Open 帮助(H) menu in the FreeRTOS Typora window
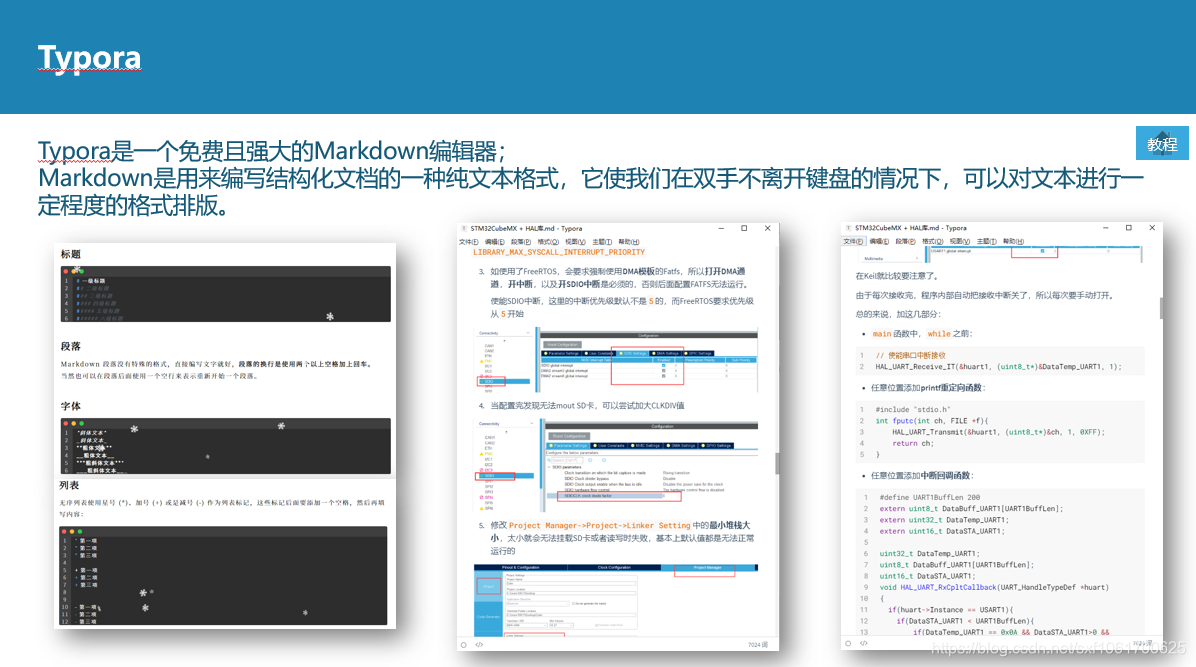Screen dimensions: 1196x667 click(x=629, y=242)
